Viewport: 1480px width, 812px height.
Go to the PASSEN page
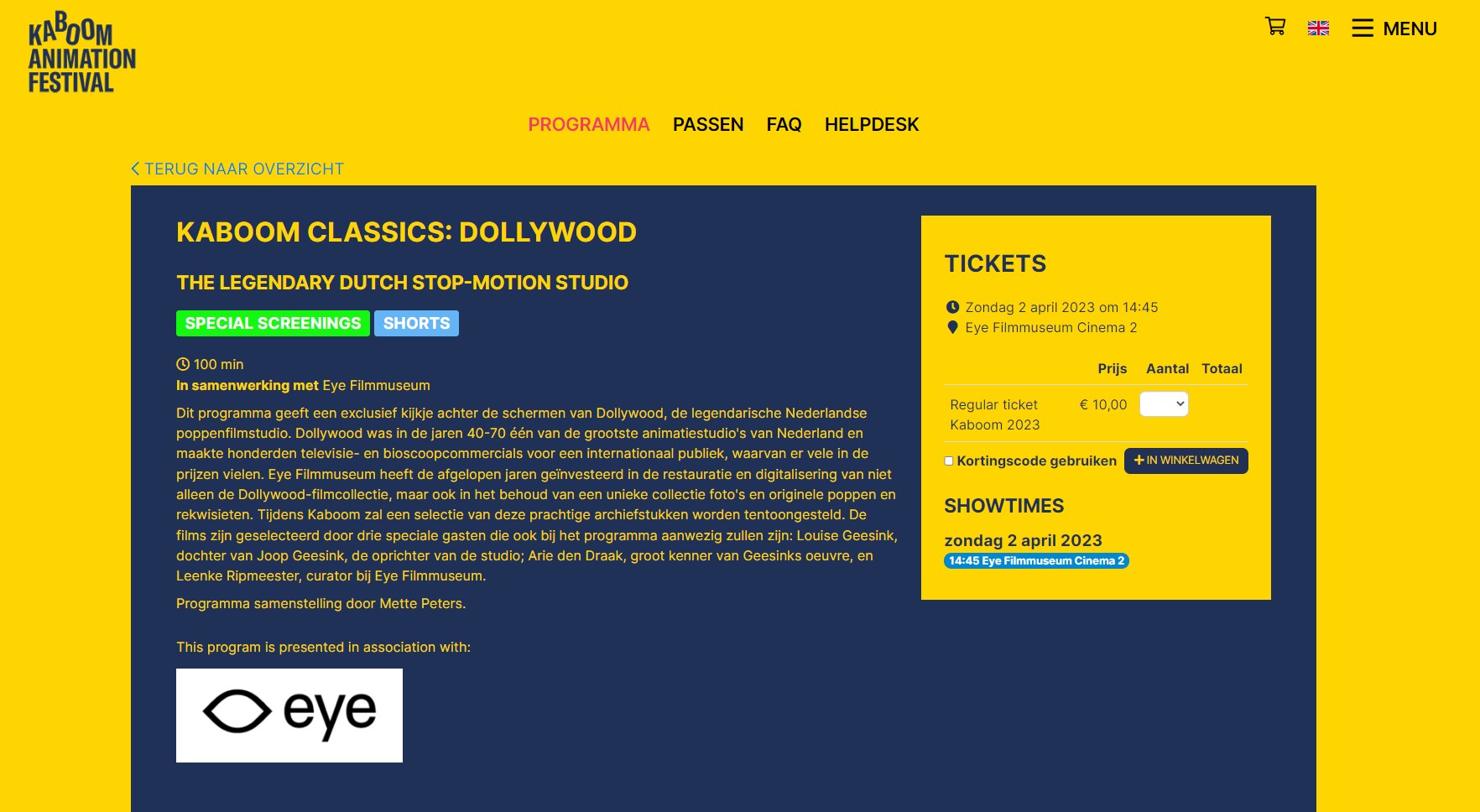pyautogui.click(x=708, y=124)
